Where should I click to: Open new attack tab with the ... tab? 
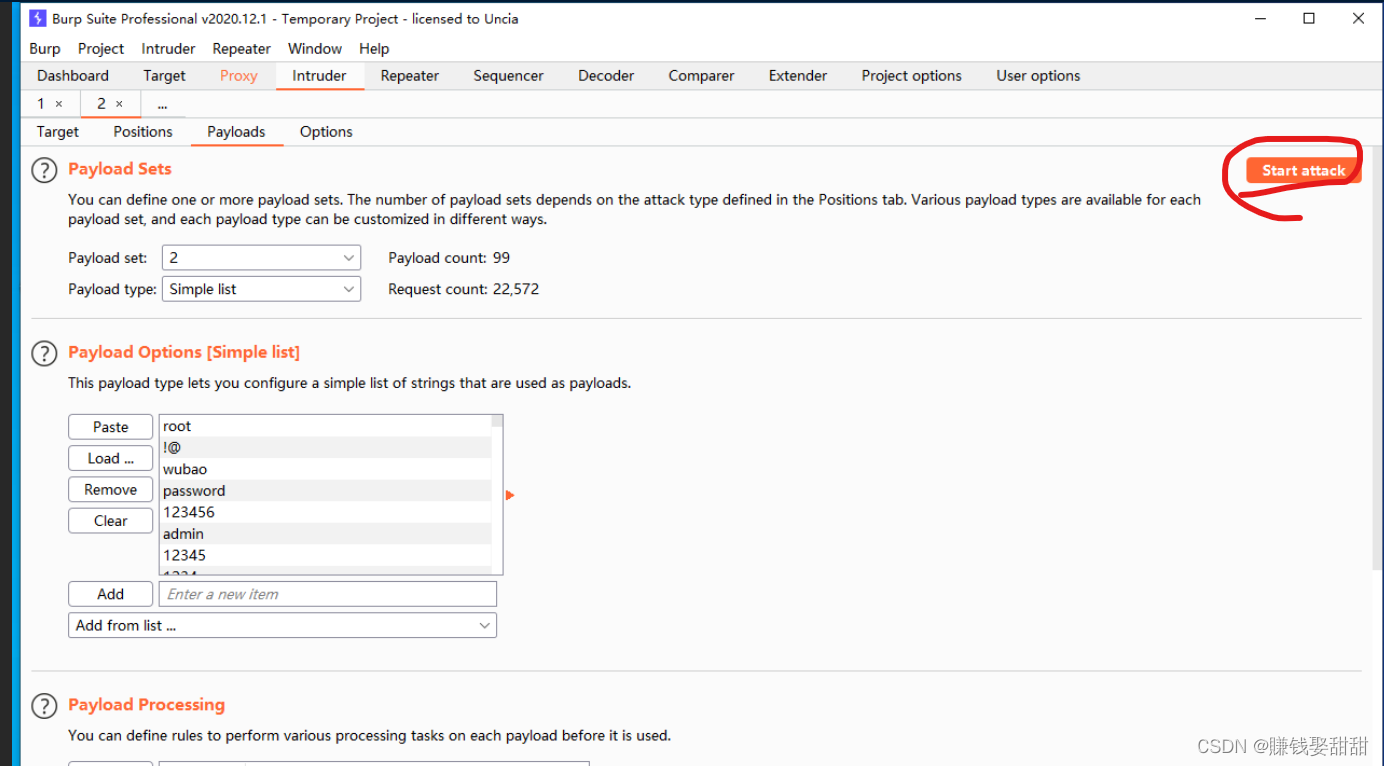coord(162,104)
